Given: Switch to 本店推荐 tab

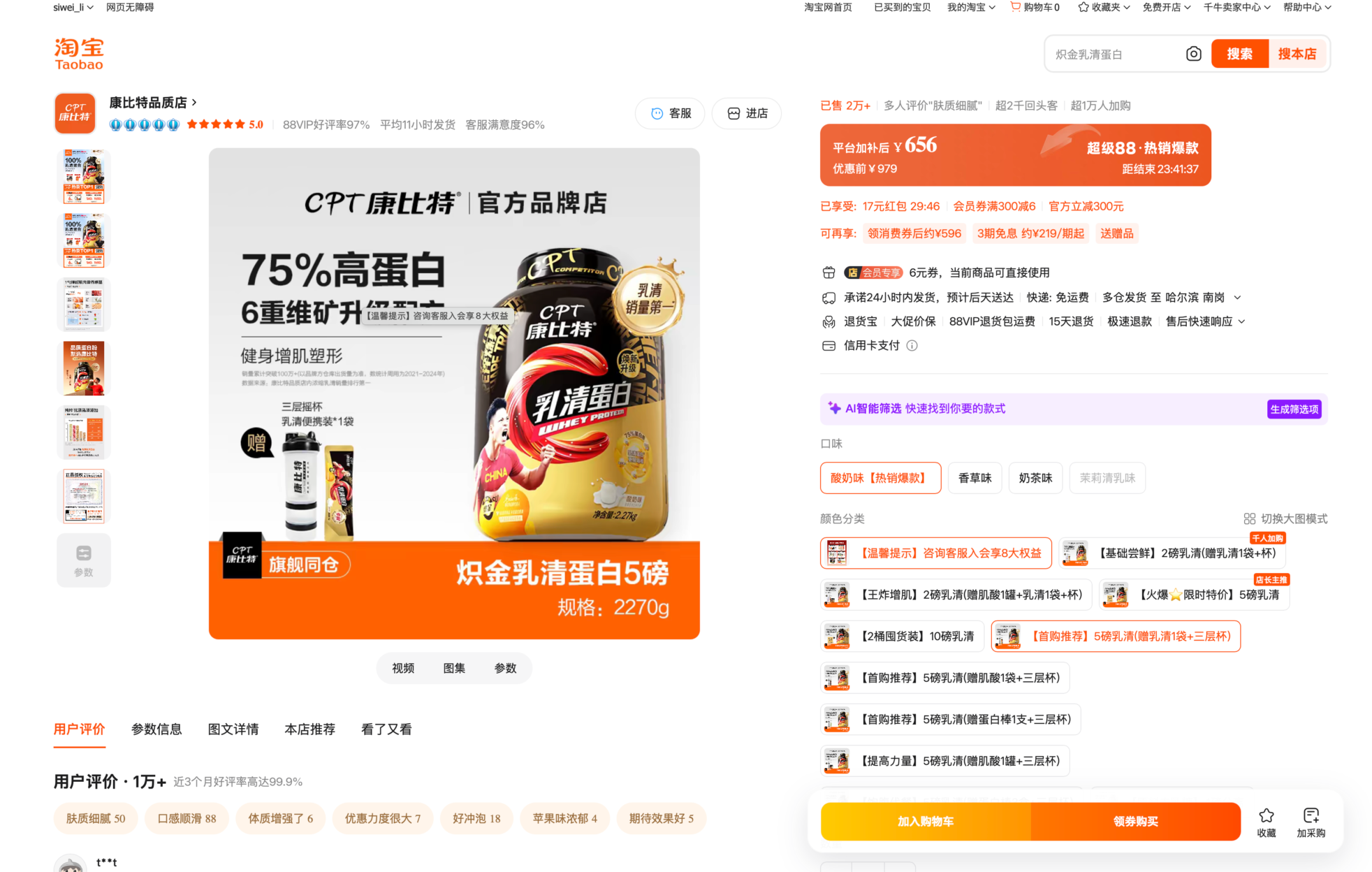Looking at the screenshot, I should tap(310, 729).
